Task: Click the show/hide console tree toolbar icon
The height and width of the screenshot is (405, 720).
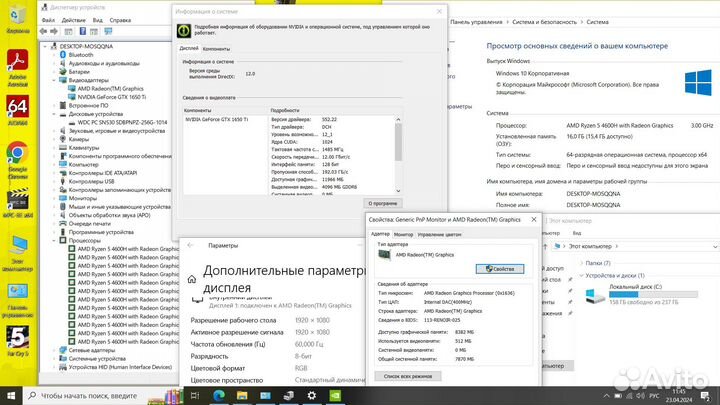Action: 68,31
